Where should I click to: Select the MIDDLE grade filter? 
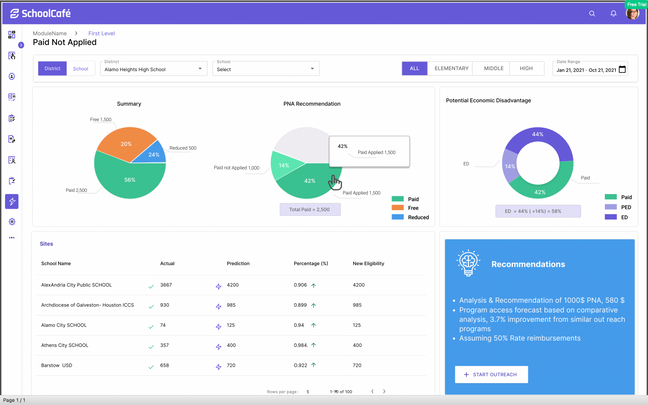point(493,69)
